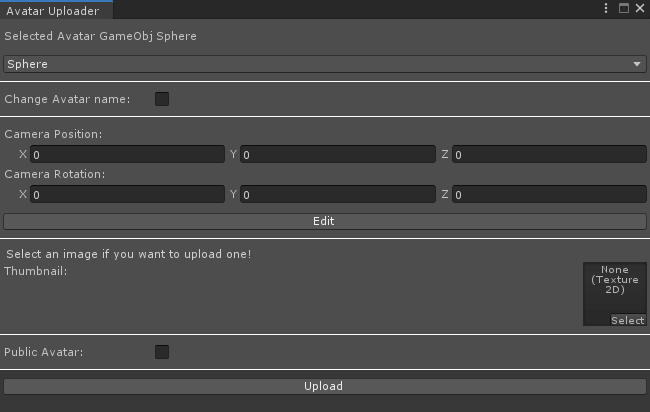Image resolution: width=650 pixels, height=412 pixels.
Task: Click the Camera Position X drag label
Action: [23, 155]
